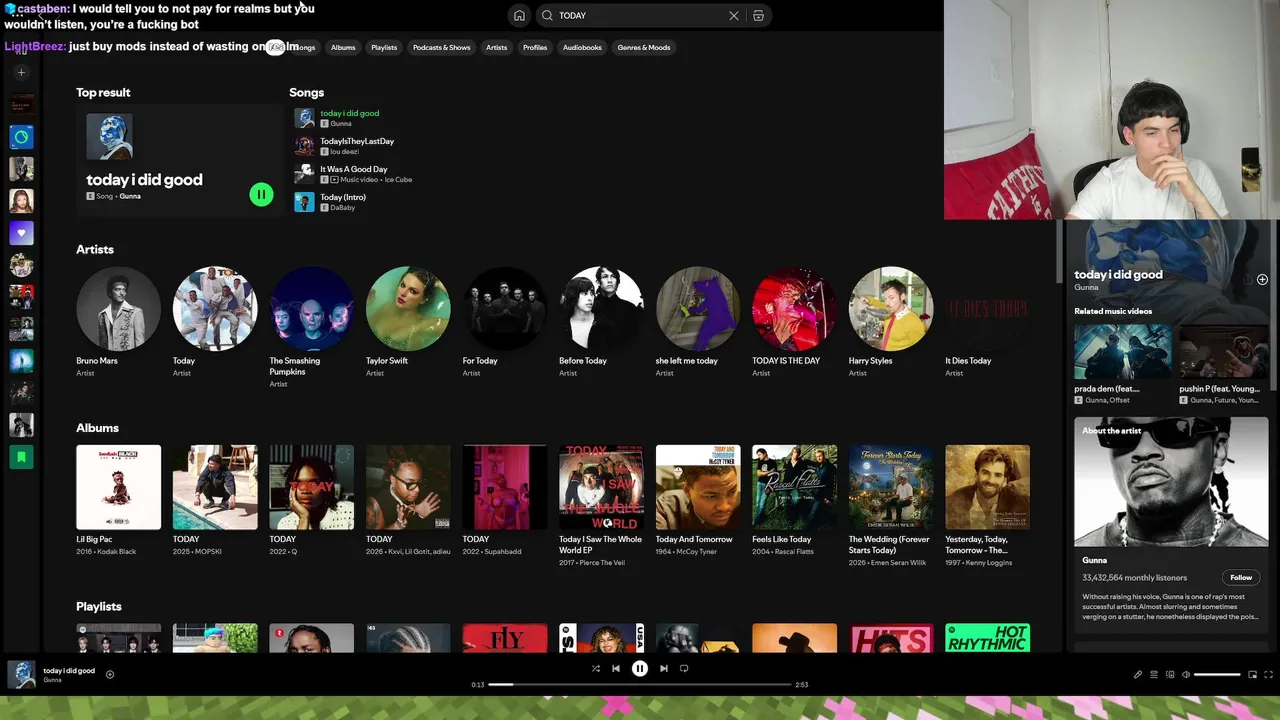Filter results by Genres & Moods
The height and width of the screenshot is (720, 1280).
[x=644, y=47]
